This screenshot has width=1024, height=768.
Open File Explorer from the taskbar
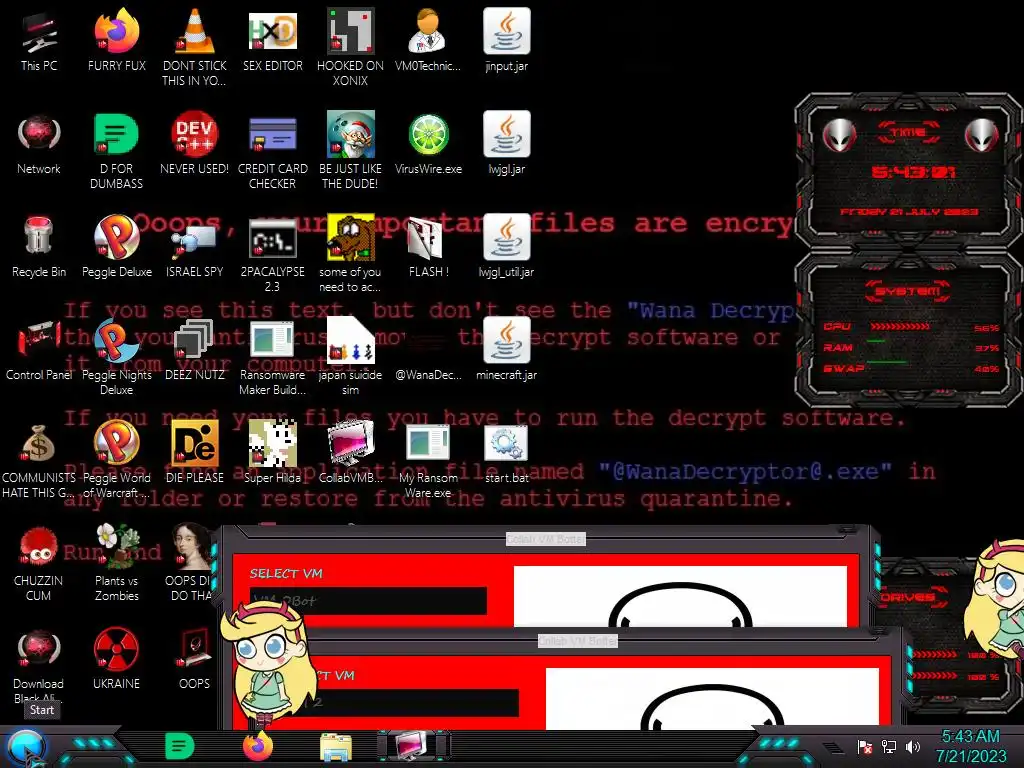point(336,747)
